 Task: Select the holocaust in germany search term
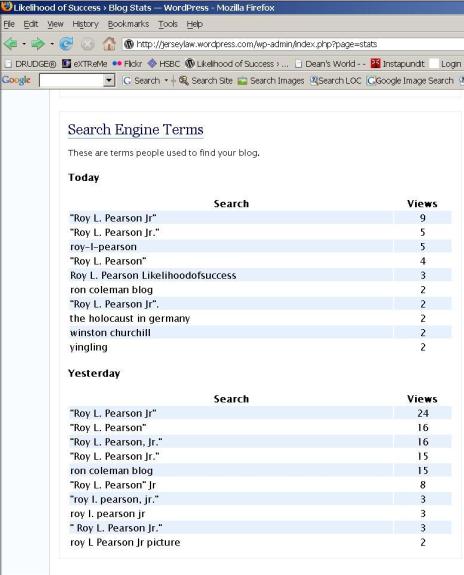tap(130, 318)
